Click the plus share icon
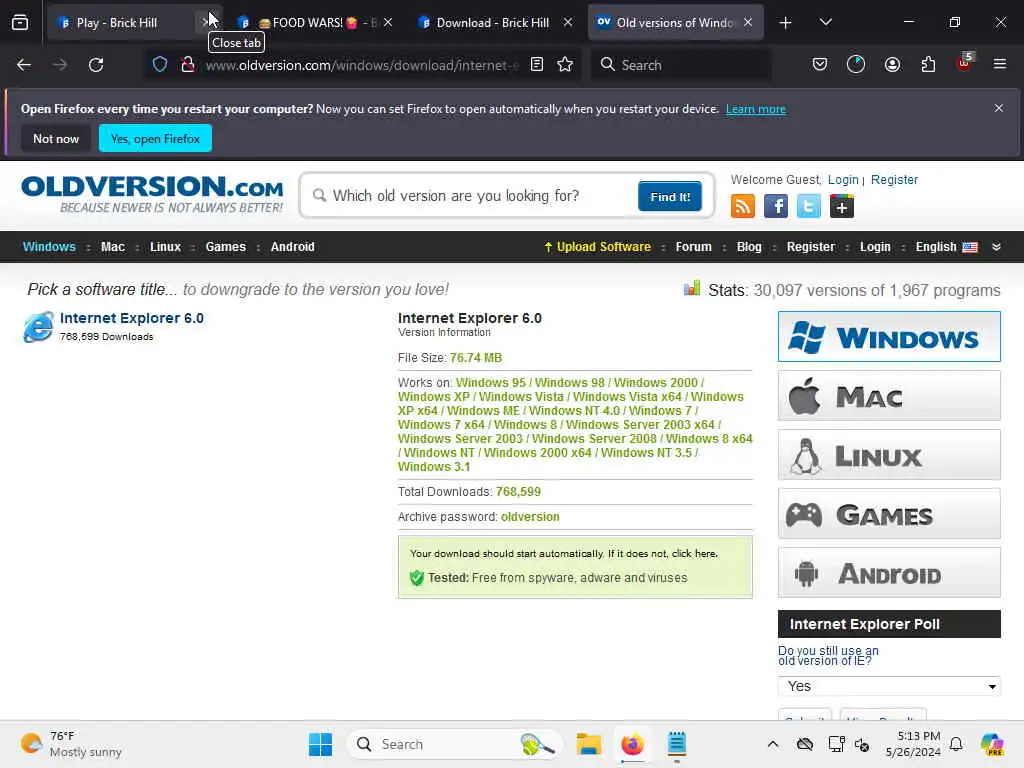1024x768 pixels. click(x=841, y=206)
